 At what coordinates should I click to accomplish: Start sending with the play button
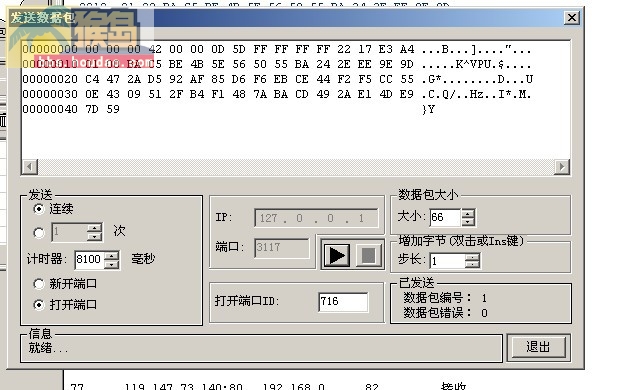click(337, 255)
